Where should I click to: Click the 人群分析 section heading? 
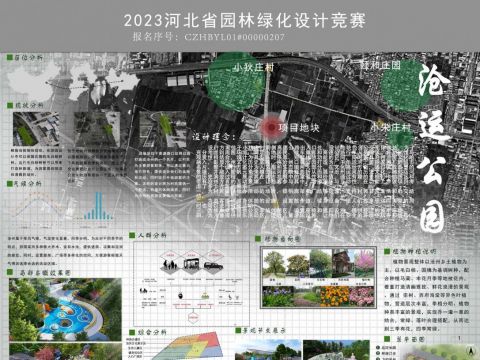pos(152,235)
